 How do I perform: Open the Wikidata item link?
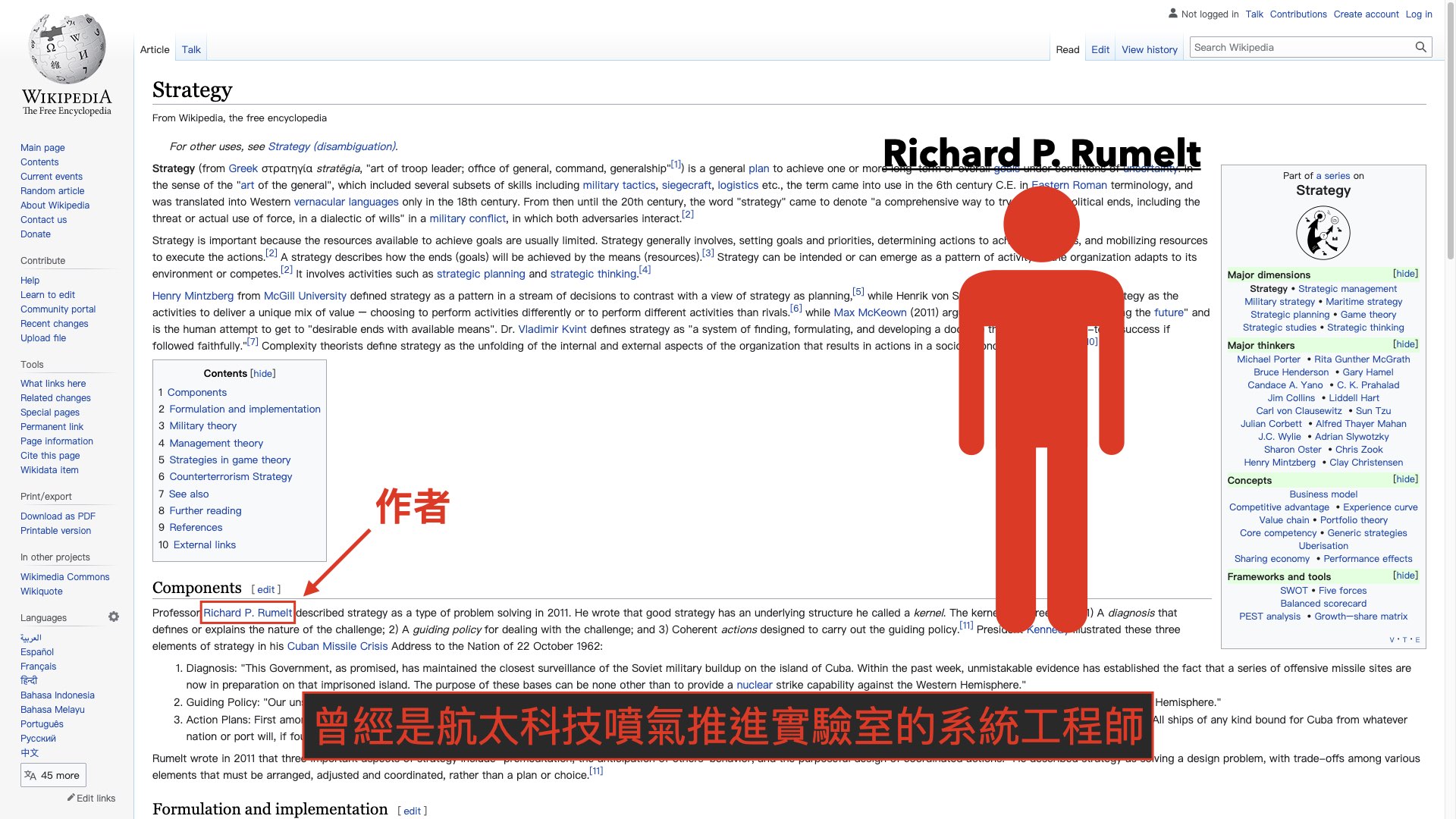click(49, 470)
